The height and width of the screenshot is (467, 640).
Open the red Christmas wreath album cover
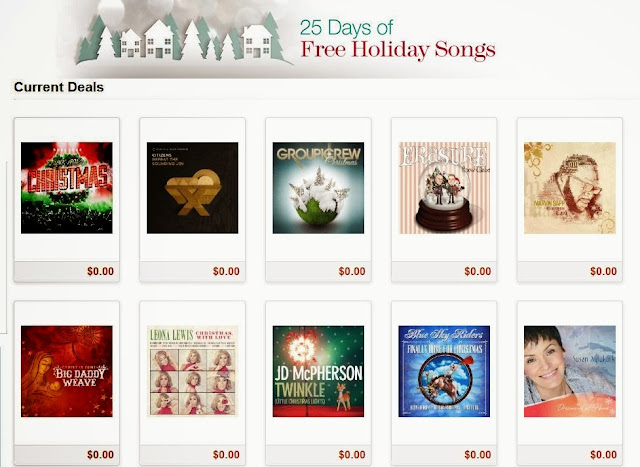click(x=67, y=188)
